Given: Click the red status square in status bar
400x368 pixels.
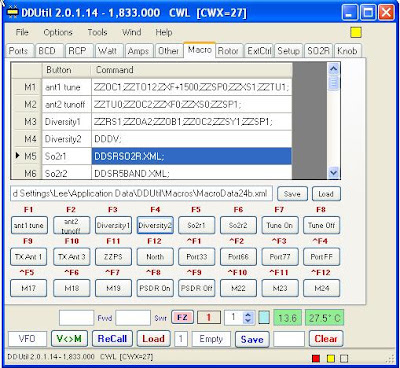Looking at the screenshot, I should coord(316,358).
